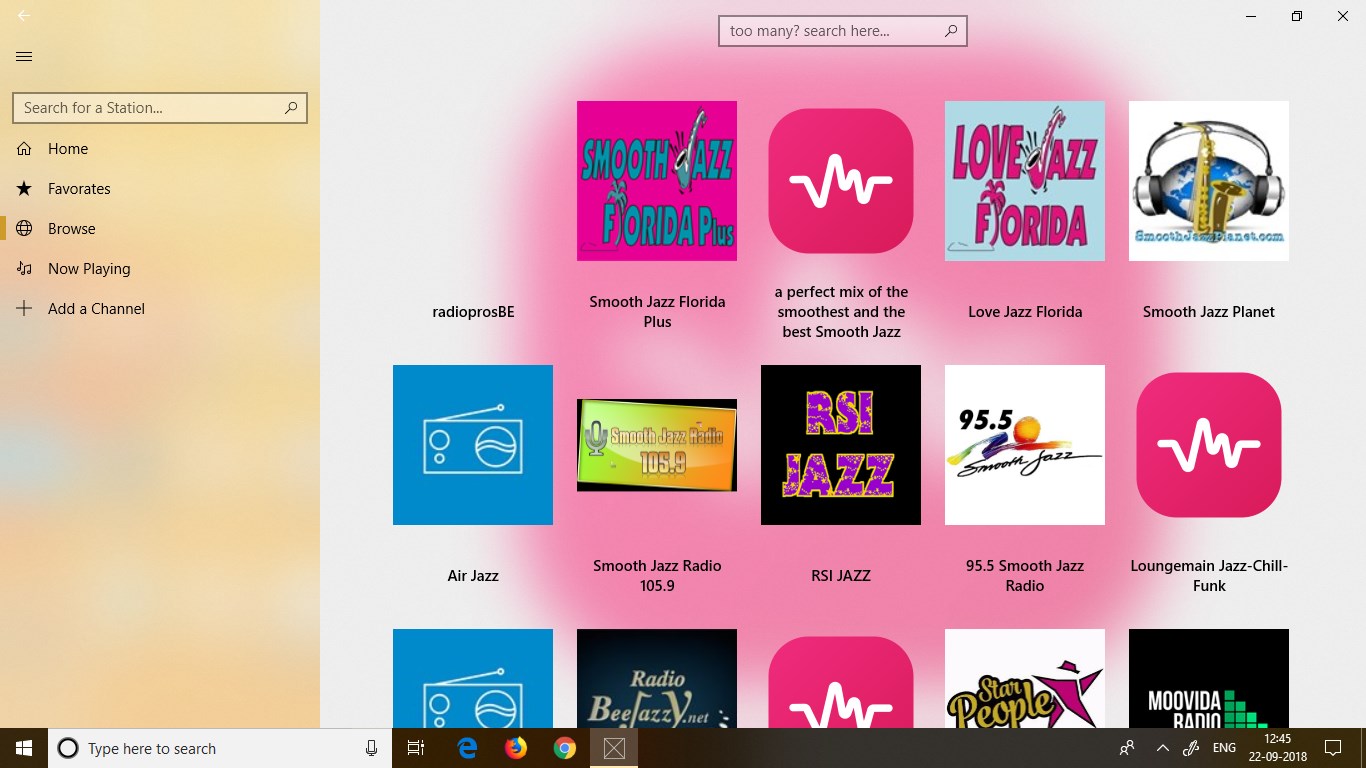Click the magnifier in station search box
Image resolution: width=1366 pixels, height=768 pixels.
tap(291, 108)
